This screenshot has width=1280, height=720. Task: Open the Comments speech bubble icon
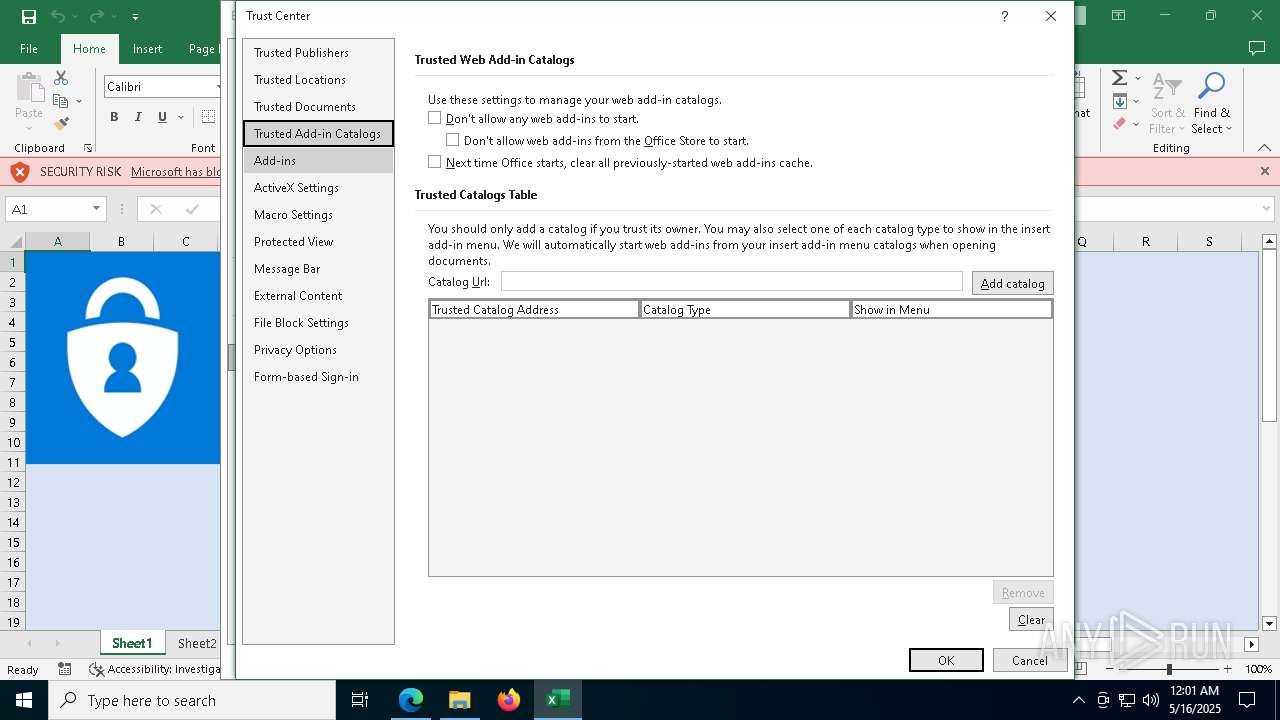(1257, 48)
